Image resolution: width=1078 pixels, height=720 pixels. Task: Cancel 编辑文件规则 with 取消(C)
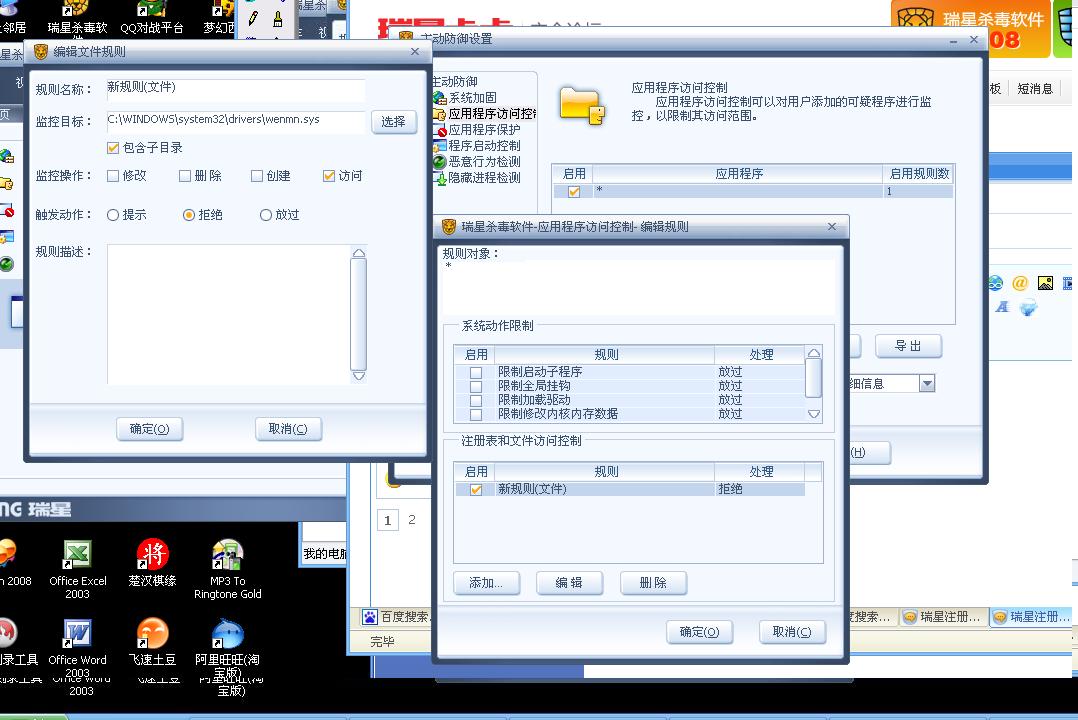pos(288,429)
